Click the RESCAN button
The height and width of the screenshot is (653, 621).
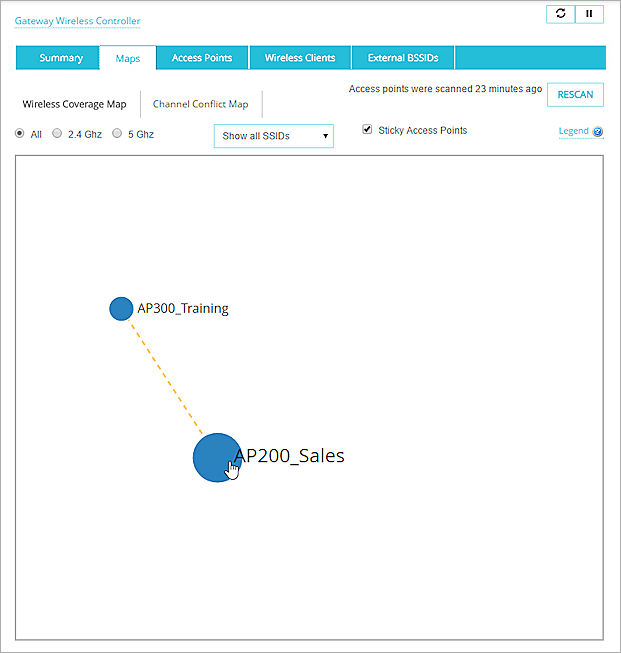point(575,95)
